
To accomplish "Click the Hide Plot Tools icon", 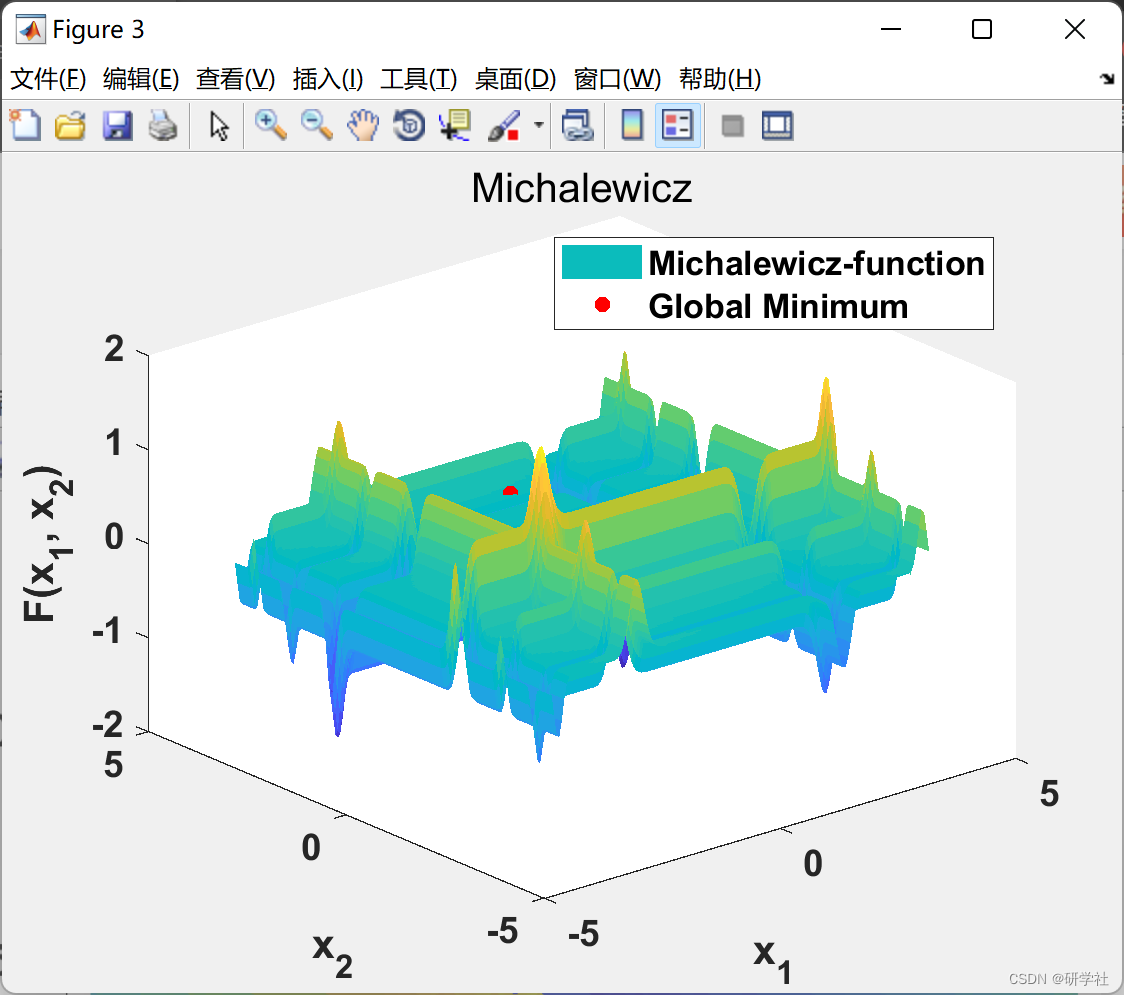I will (x=732, y=126).
